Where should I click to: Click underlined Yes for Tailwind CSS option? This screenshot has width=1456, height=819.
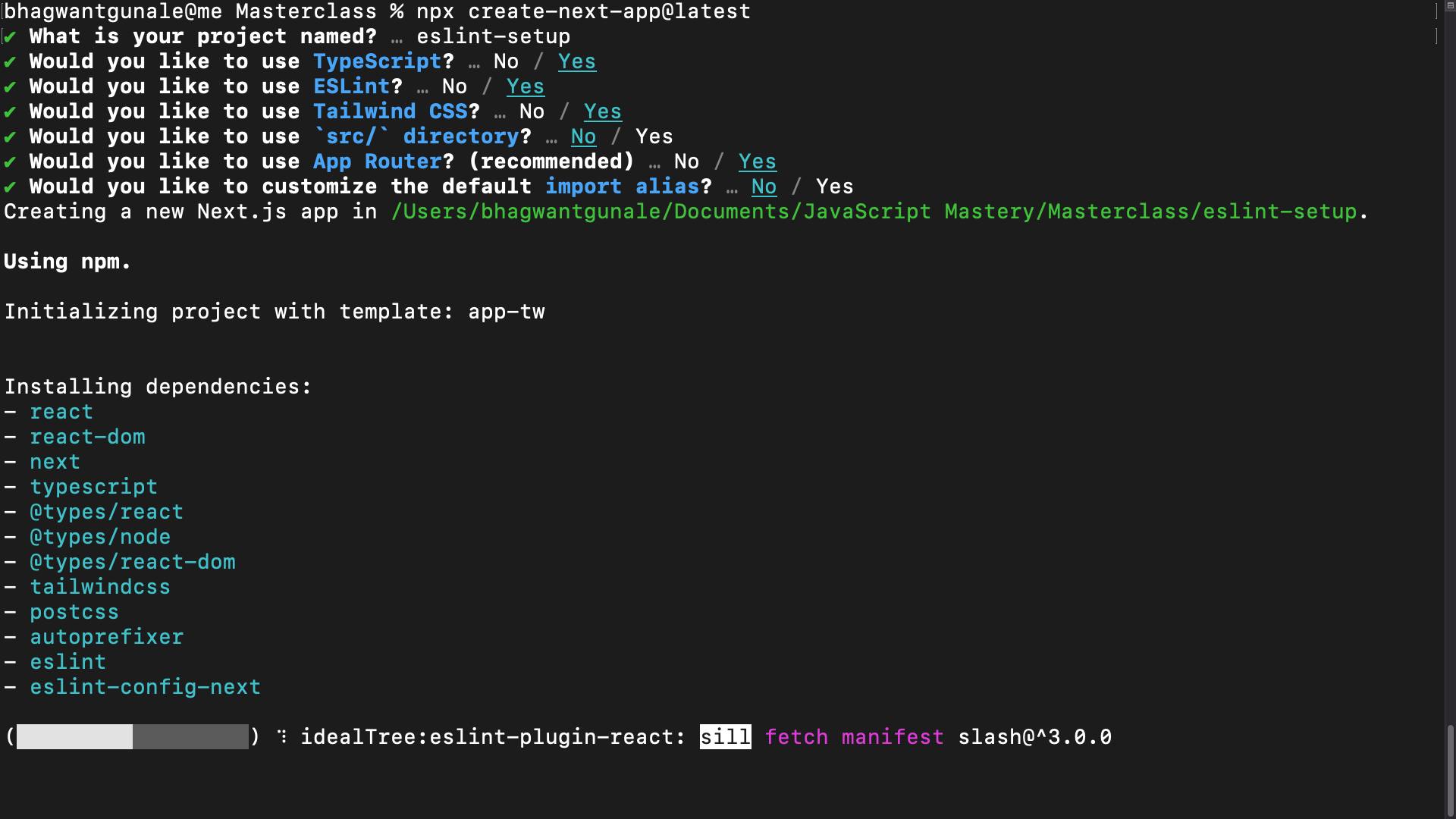coord(602,111)
